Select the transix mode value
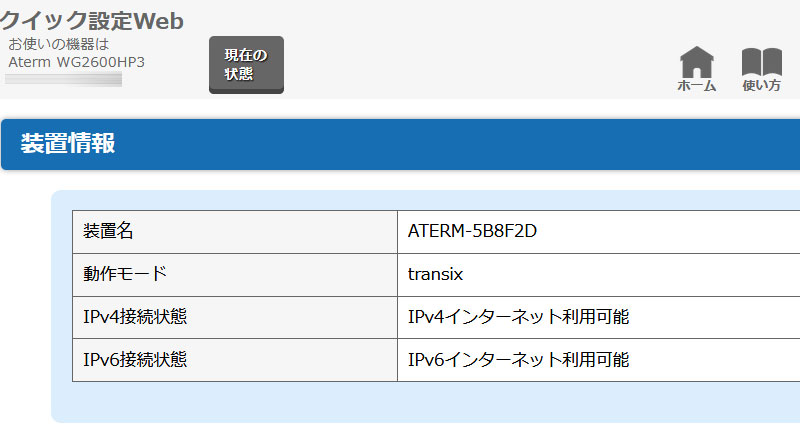 coord(435,274)
